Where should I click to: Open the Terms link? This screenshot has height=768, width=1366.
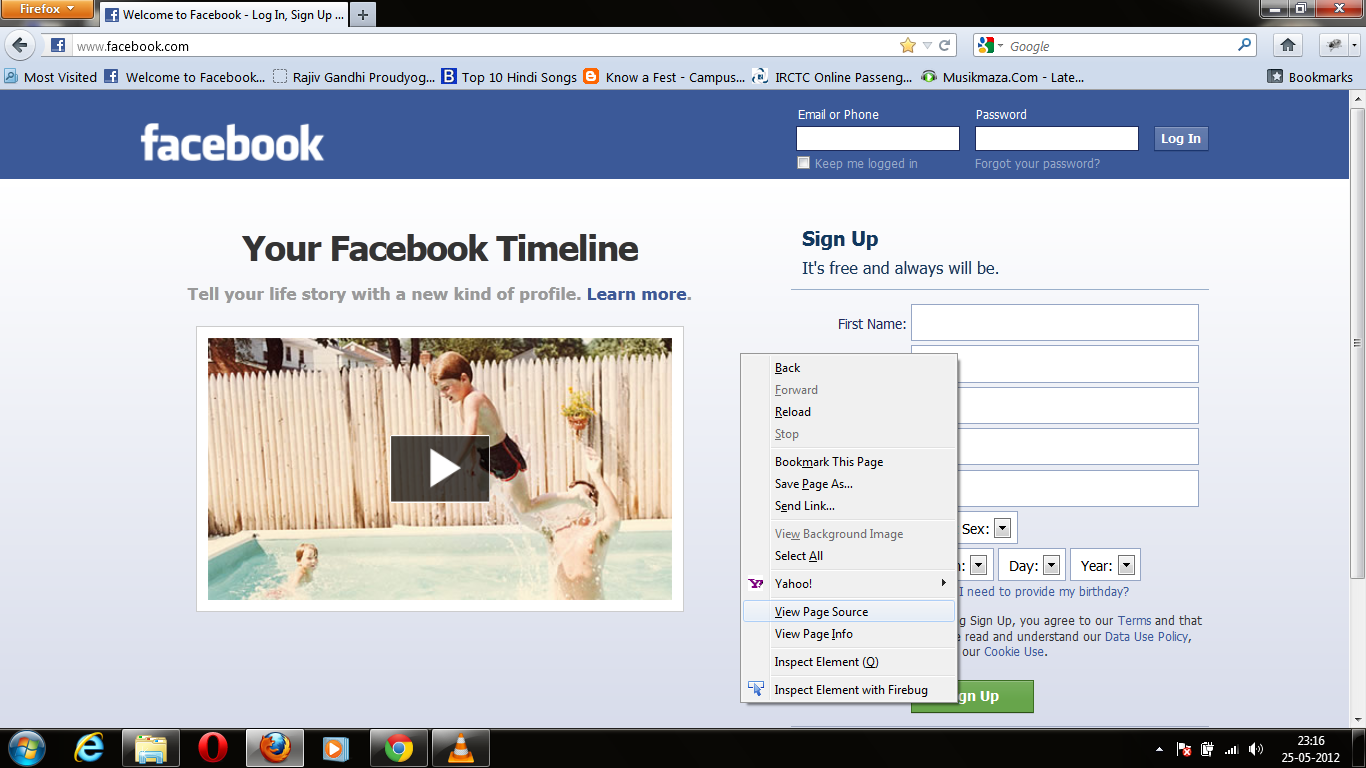(1134, 621)
